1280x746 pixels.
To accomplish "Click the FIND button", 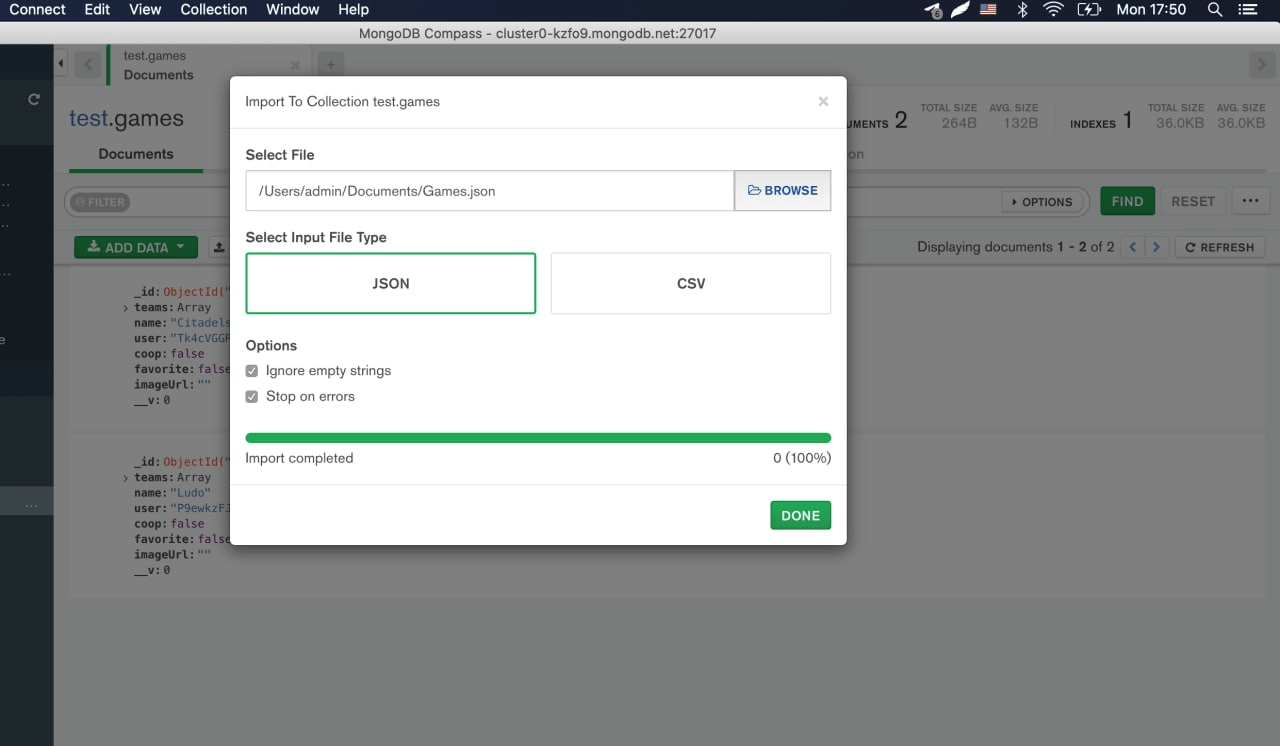I will 1127,201.
